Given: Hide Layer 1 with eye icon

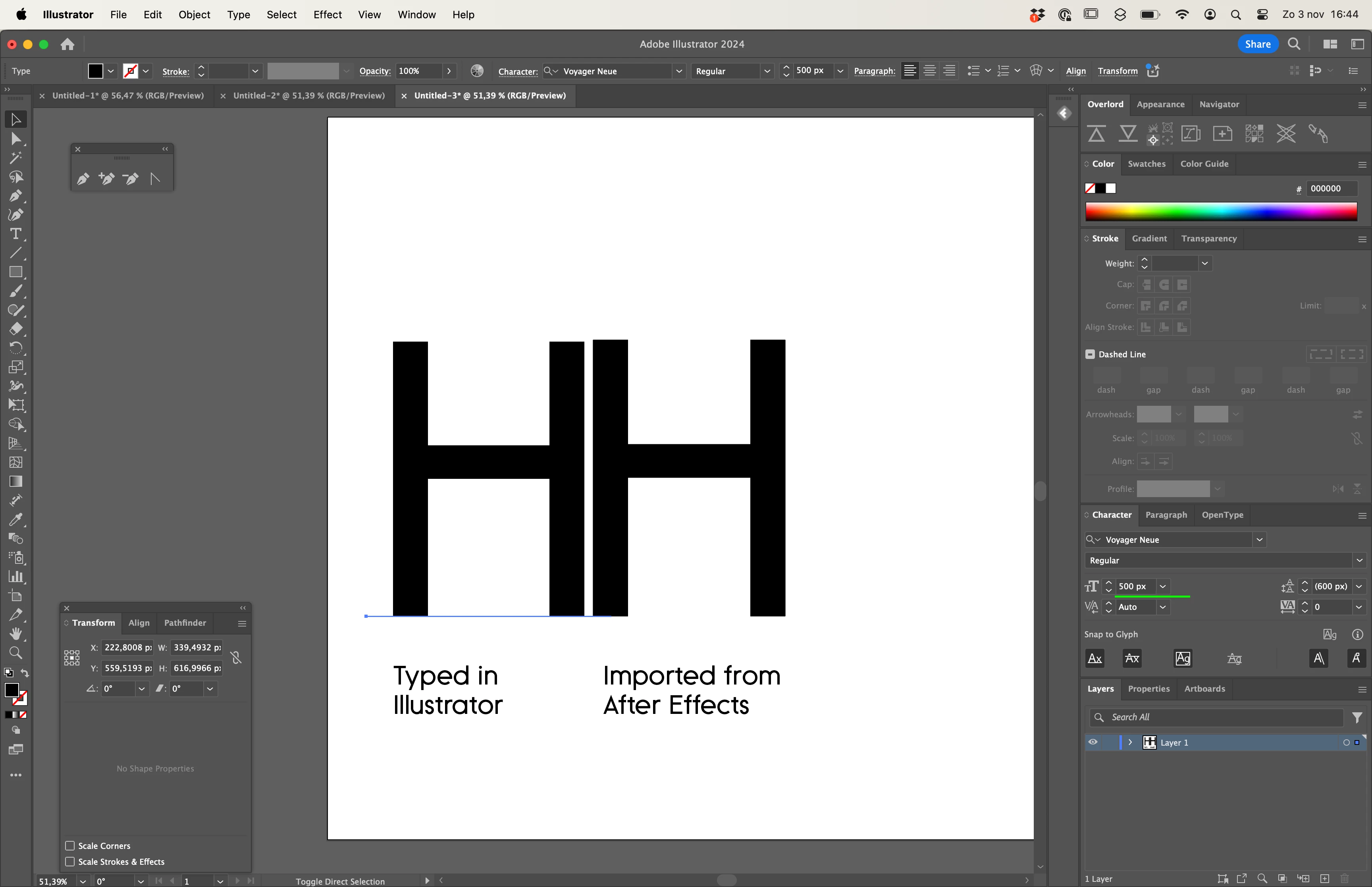Looking at the screenshot, I should (1093, 742).
